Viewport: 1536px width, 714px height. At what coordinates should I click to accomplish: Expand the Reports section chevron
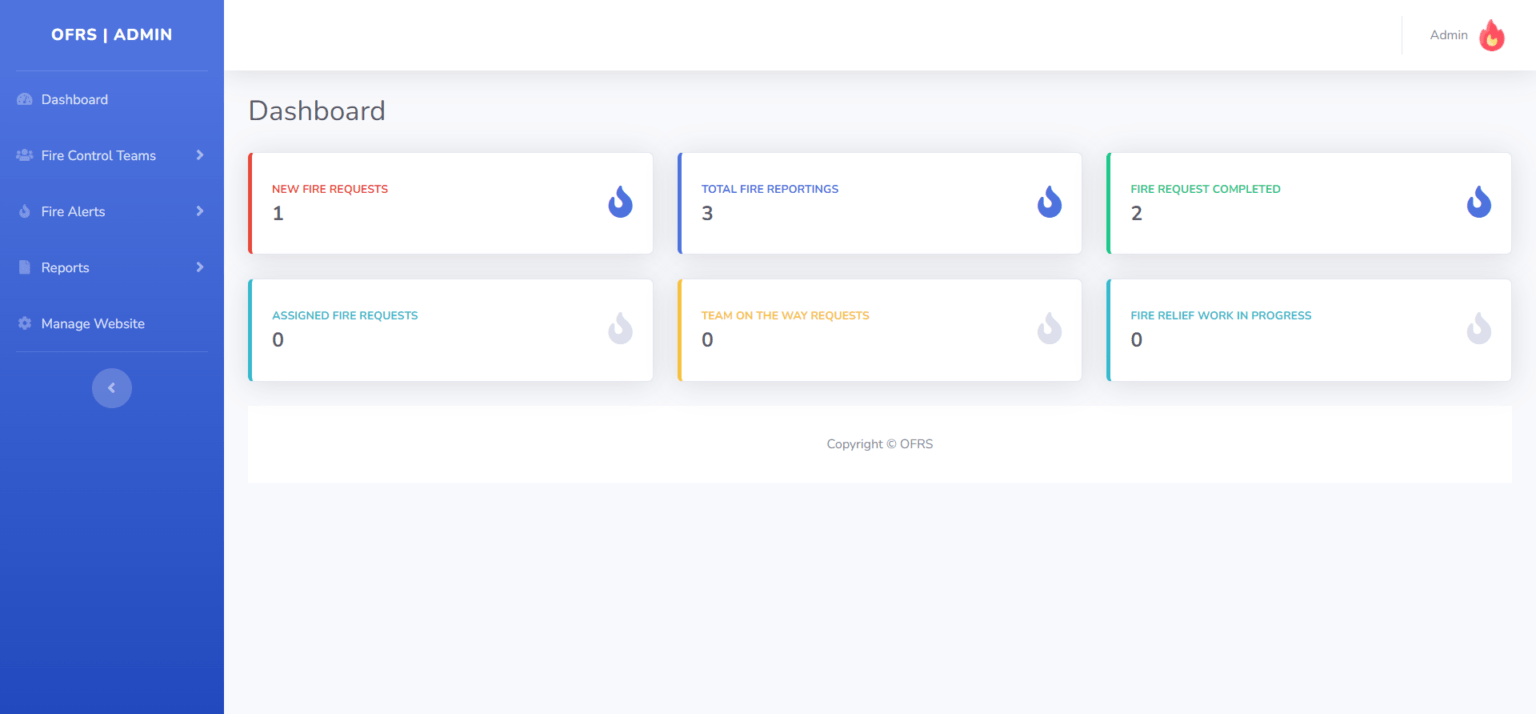(199, 267)
